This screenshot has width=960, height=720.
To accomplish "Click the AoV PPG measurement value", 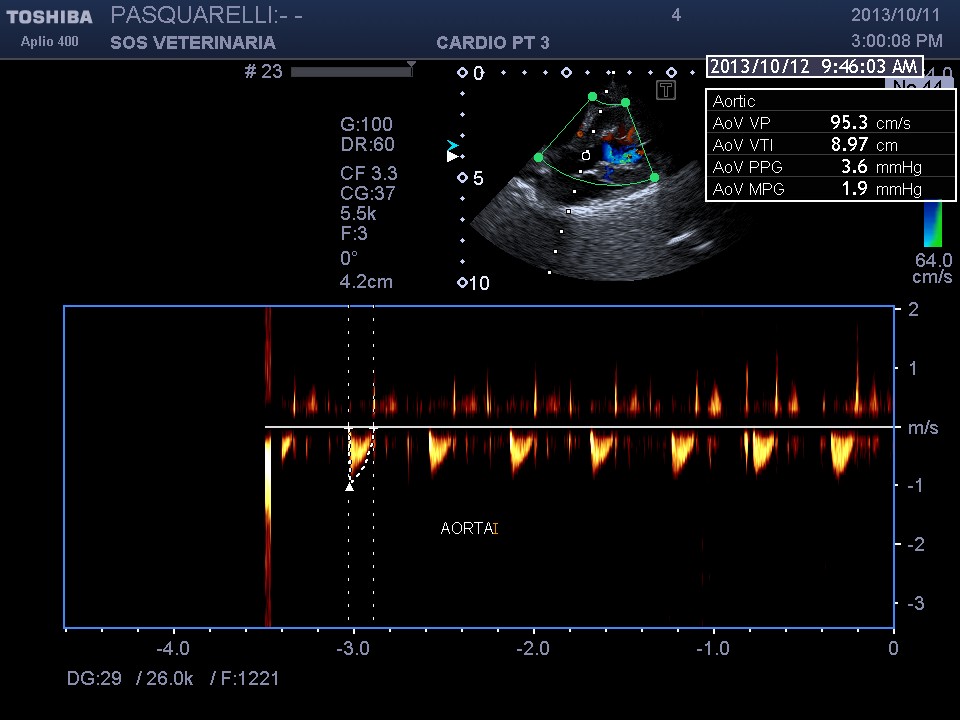I will point(853,167).
